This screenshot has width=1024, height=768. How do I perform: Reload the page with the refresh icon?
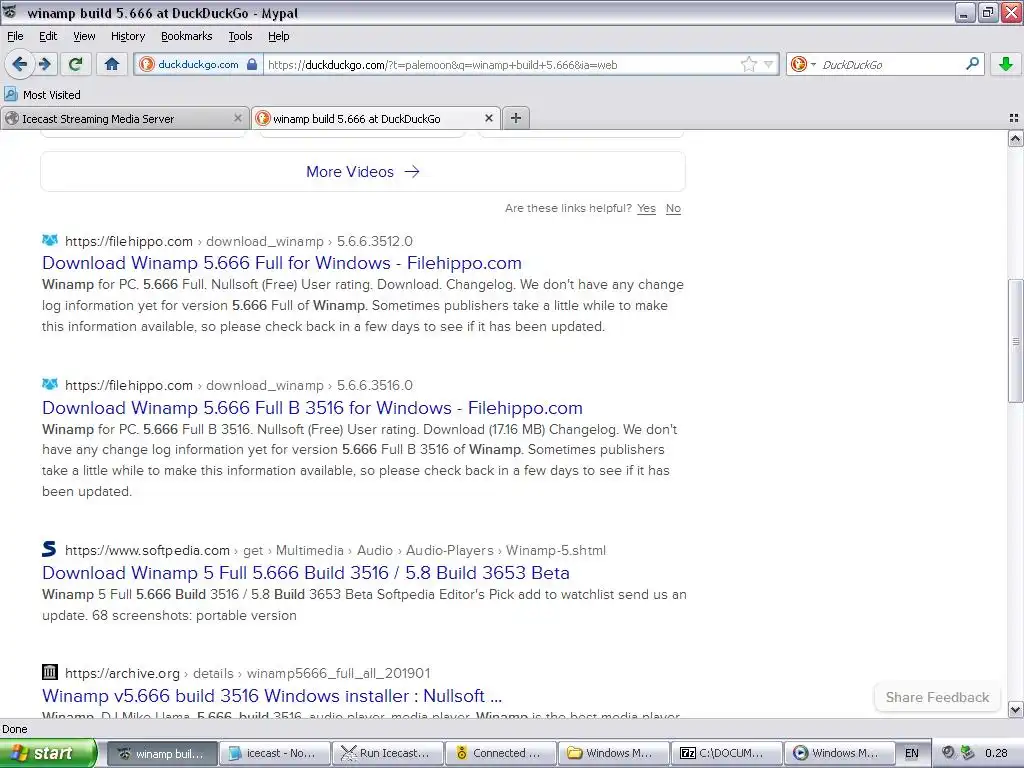point(76,64)
